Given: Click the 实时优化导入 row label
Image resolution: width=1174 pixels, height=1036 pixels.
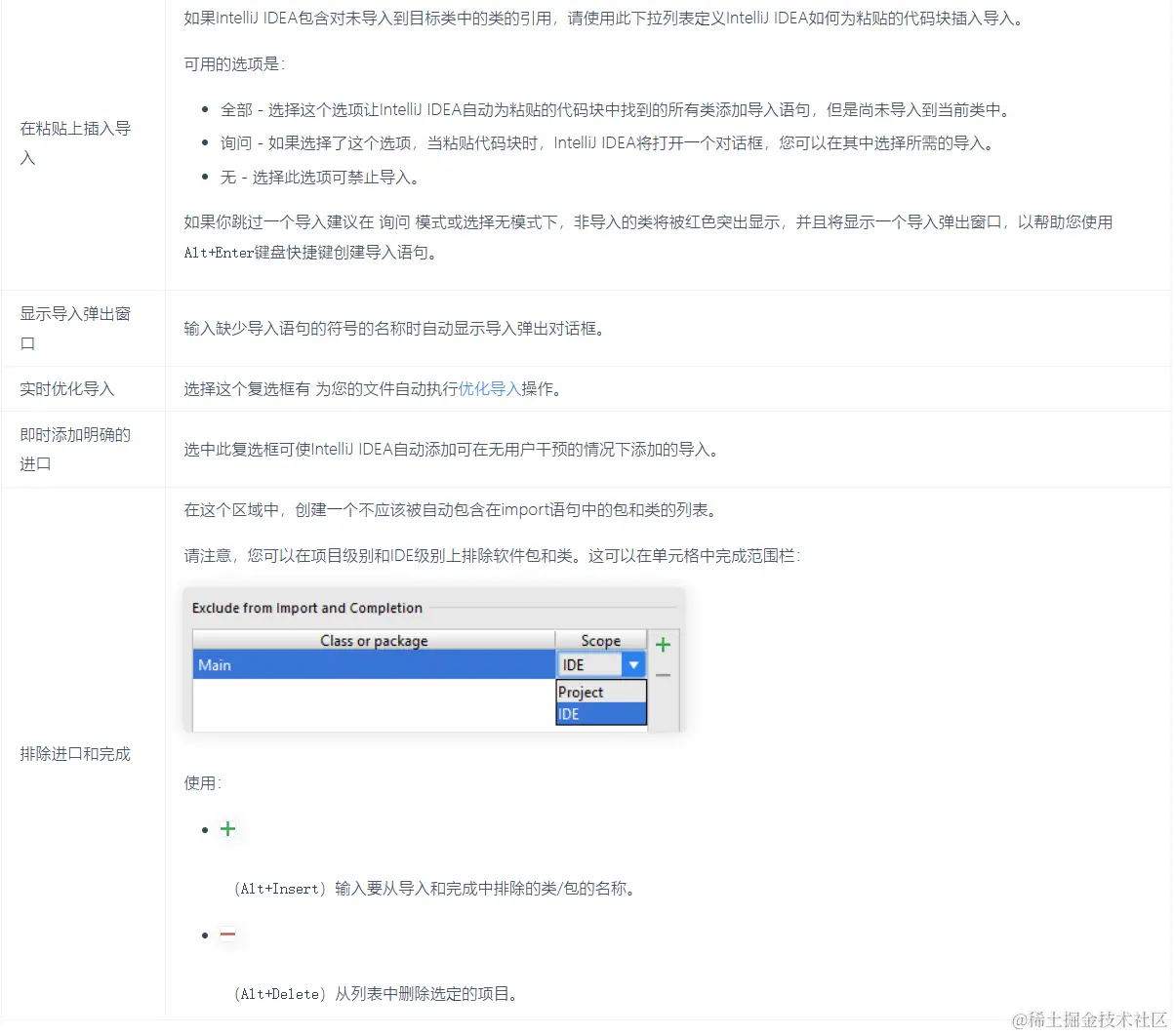Looking at the screenshot, I should coord(67,389).
